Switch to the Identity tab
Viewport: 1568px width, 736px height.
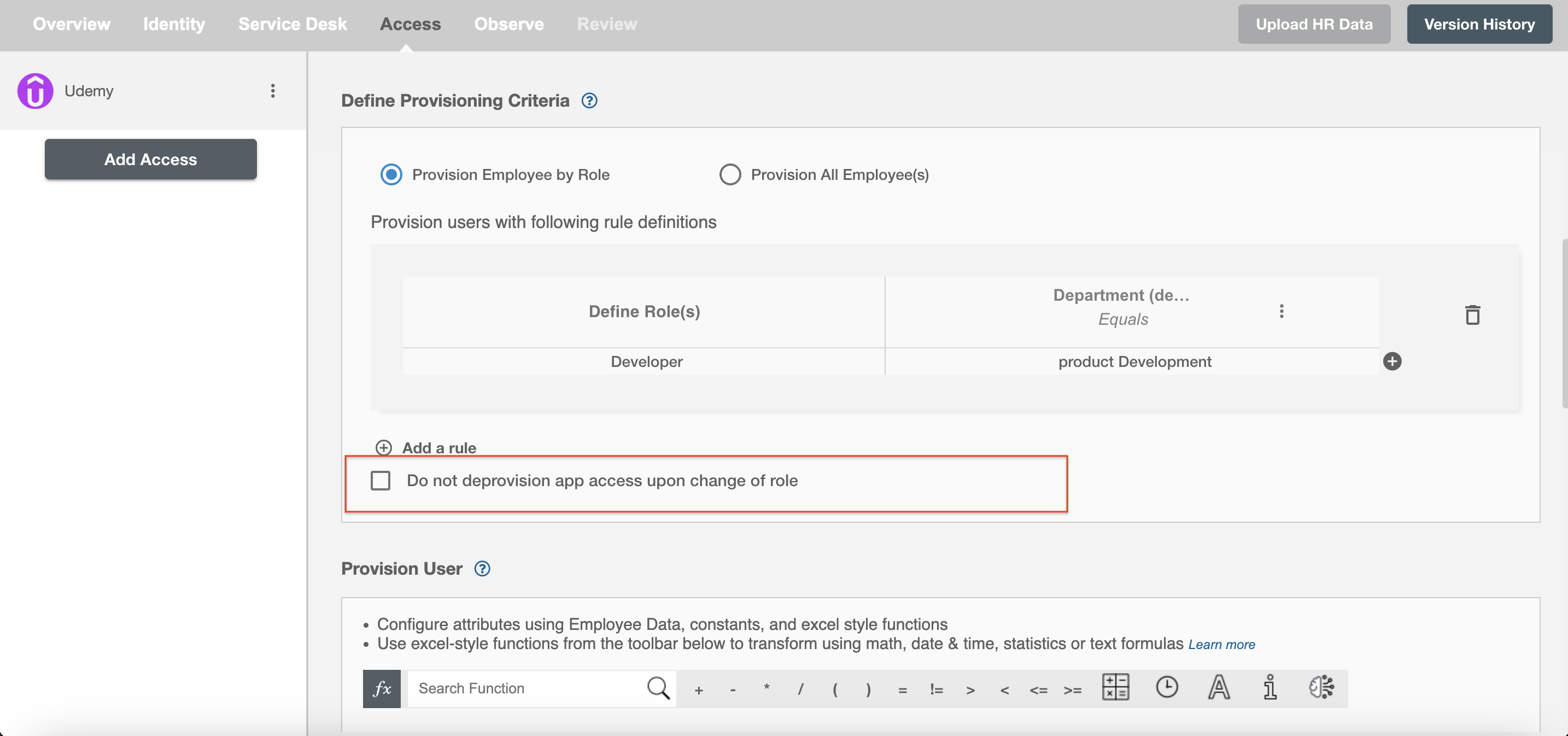(174, 24)
